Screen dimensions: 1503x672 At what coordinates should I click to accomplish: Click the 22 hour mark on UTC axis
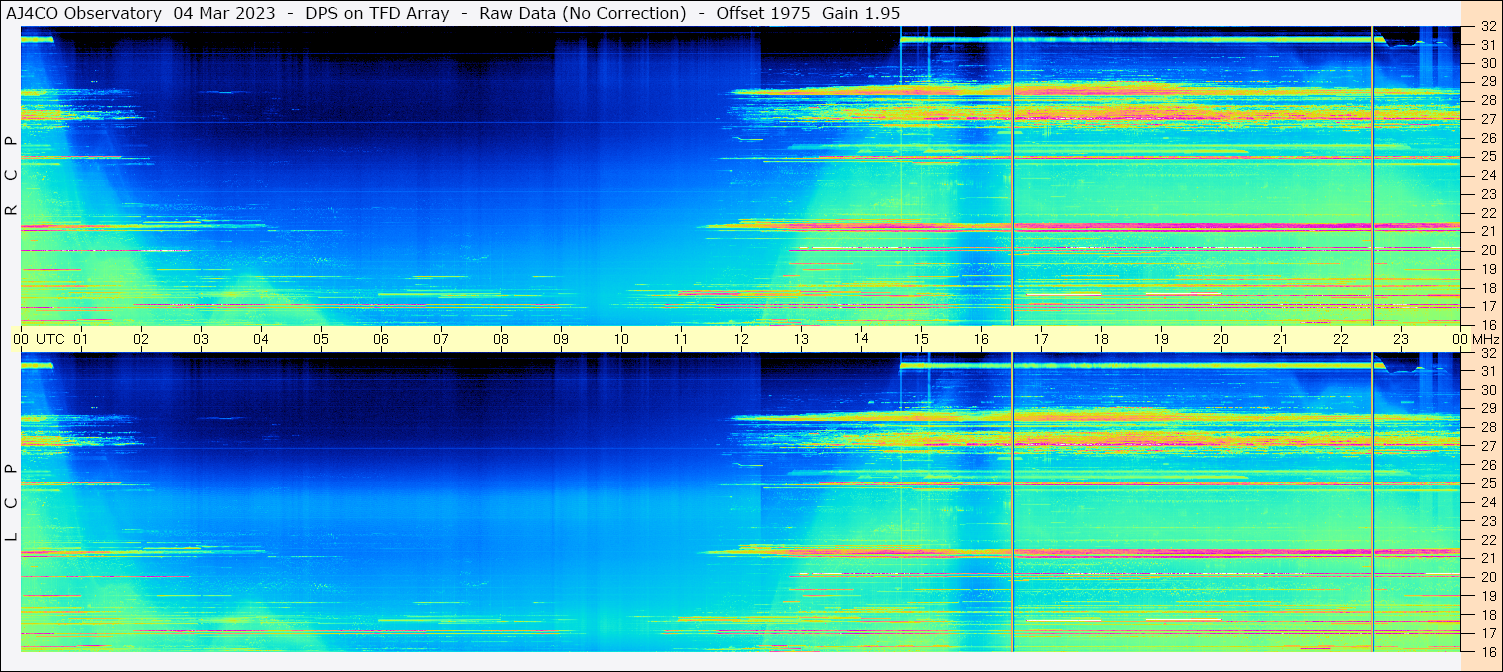(x=1341, y=339)
